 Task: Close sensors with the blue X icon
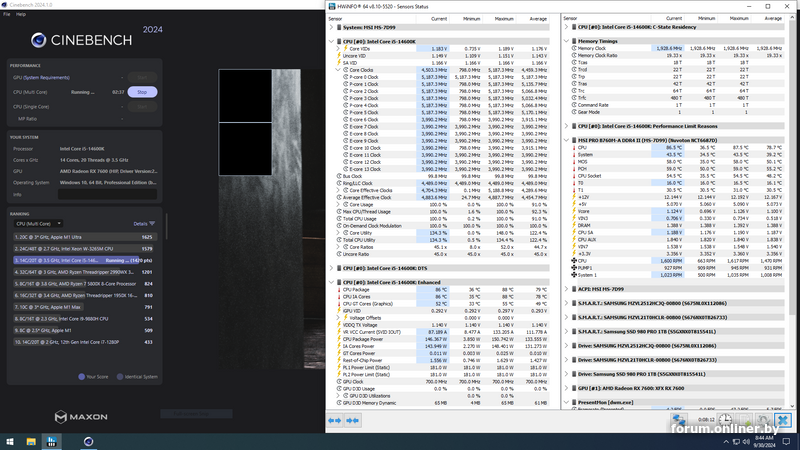pos(784,420)
